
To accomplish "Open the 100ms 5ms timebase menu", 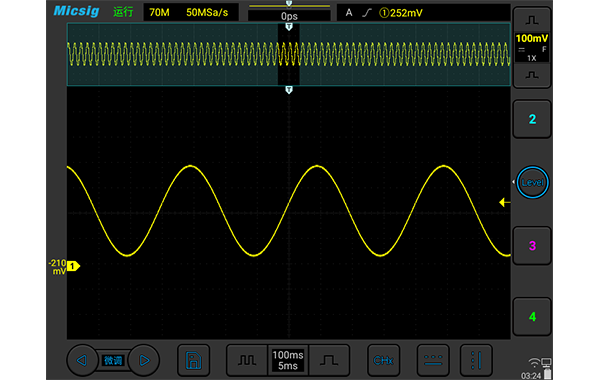I will click(x=288, y=360).
